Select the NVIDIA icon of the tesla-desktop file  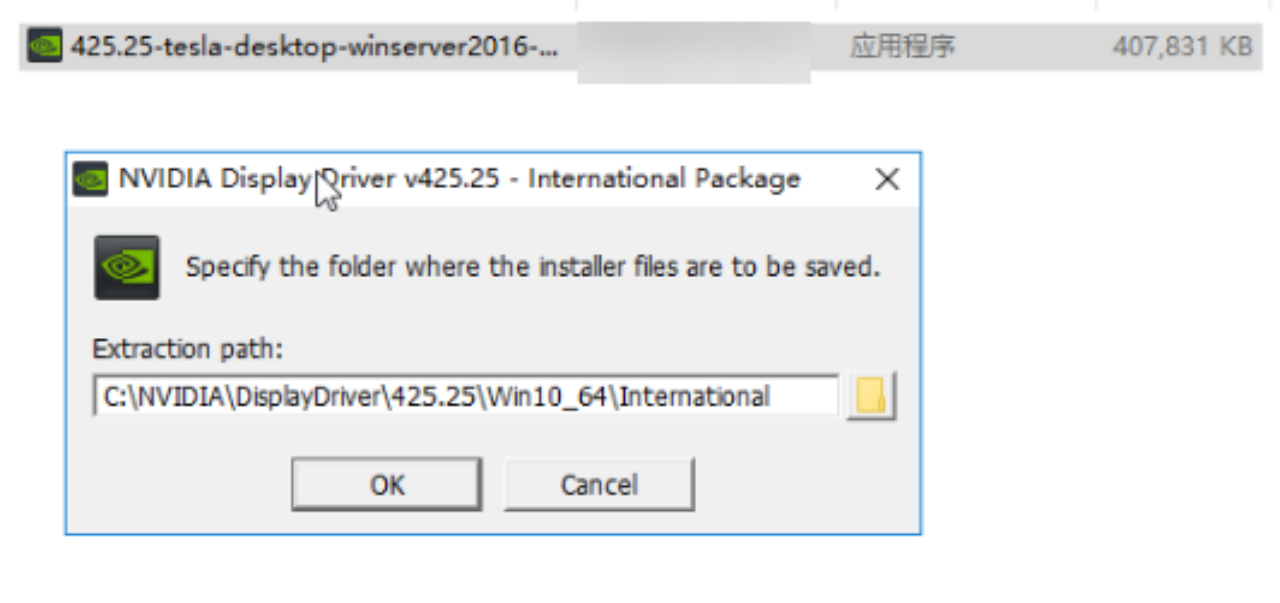point(44,46)
